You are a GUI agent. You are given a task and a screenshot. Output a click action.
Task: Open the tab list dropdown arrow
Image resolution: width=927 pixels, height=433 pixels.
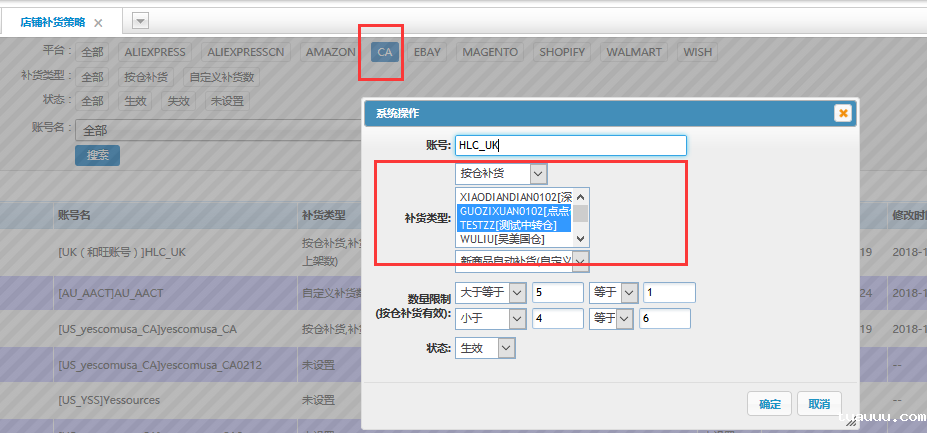pos(140,21)
